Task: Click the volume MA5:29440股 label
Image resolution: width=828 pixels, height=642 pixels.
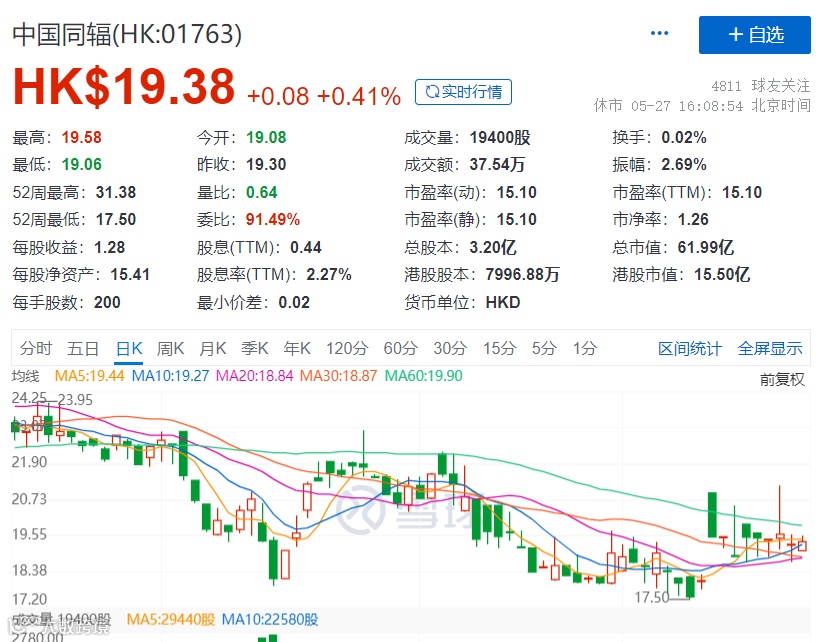Action: pos(171,619)
